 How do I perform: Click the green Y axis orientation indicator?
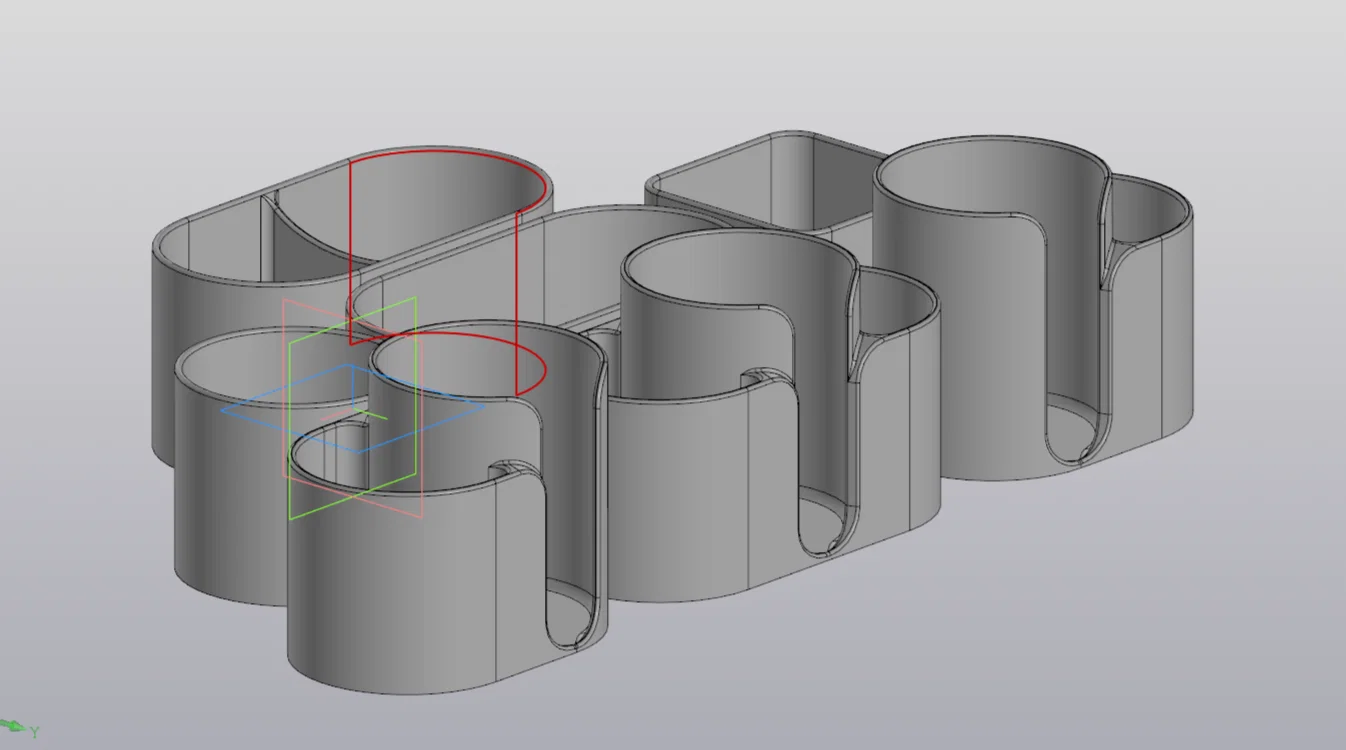[x=19, y=728]
